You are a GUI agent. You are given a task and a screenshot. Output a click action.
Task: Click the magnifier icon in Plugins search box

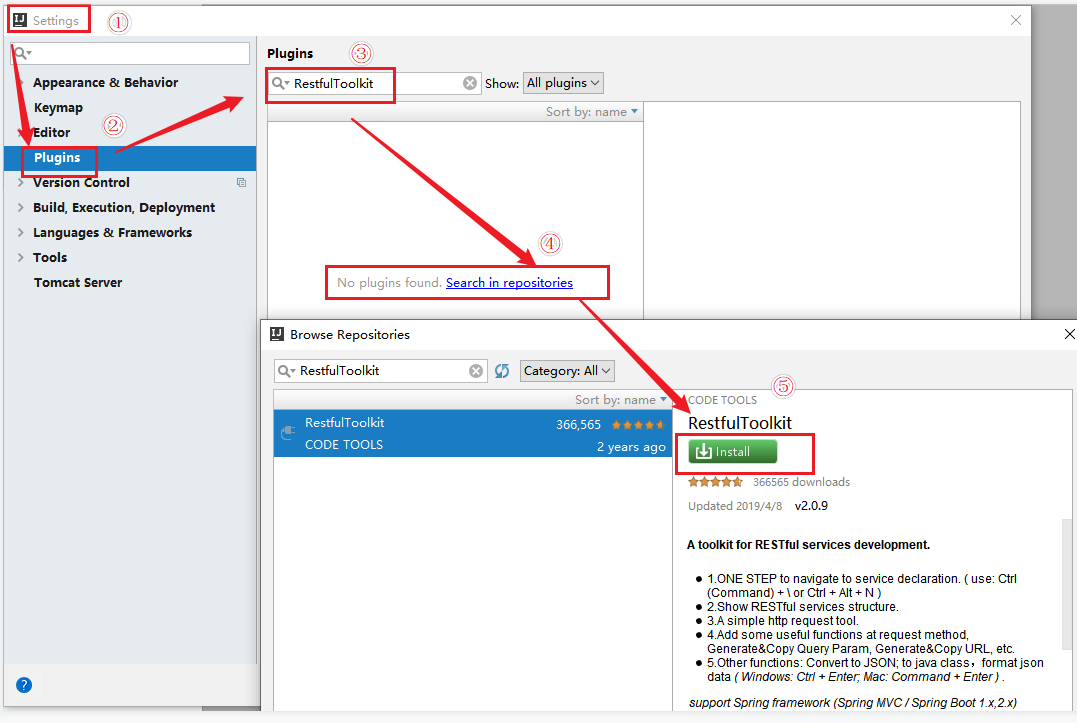tap(280, 83)
